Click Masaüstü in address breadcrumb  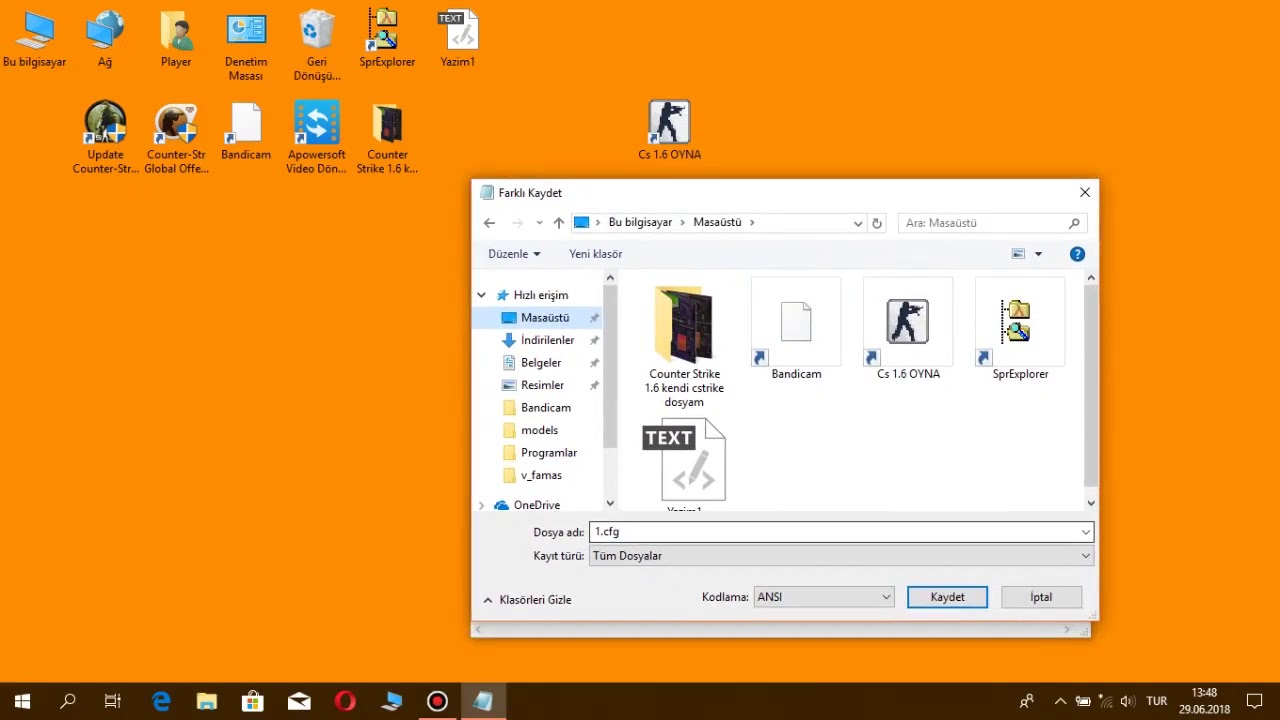[x=717, y=223]
